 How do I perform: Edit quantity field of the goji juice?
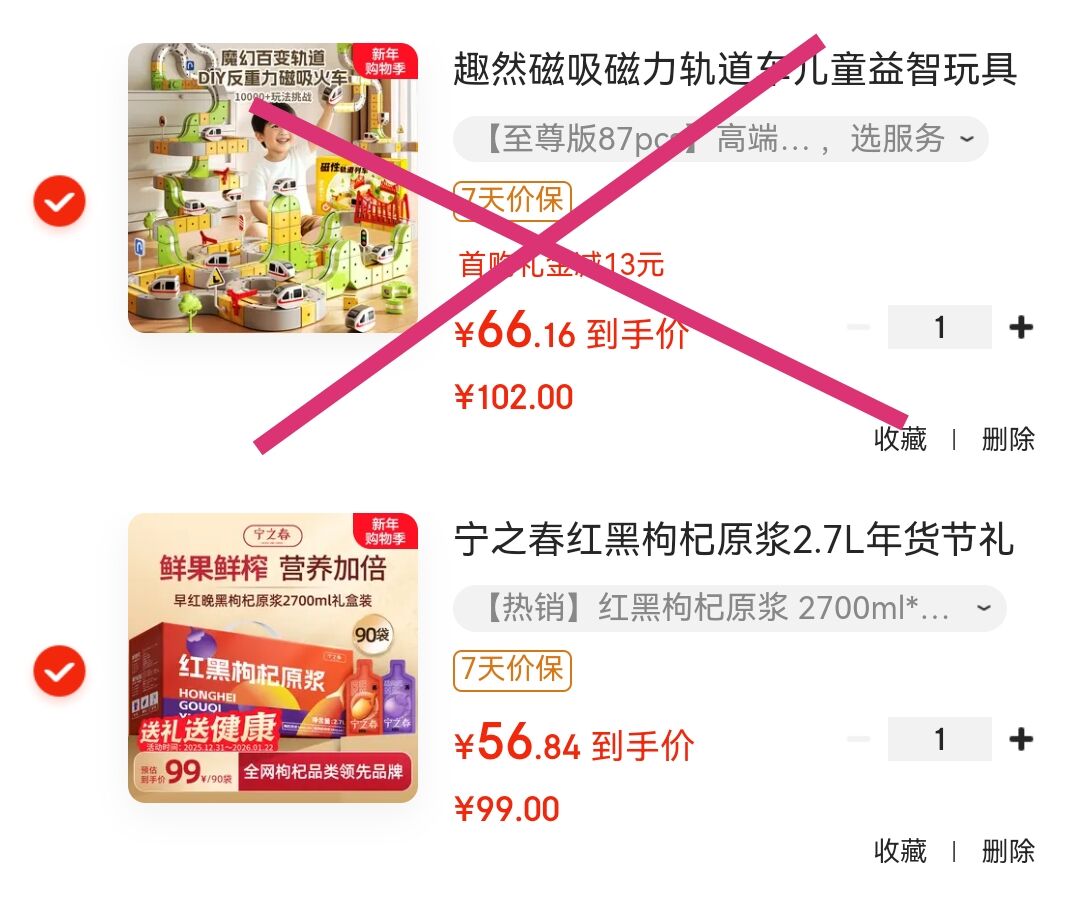click(940, 739)
